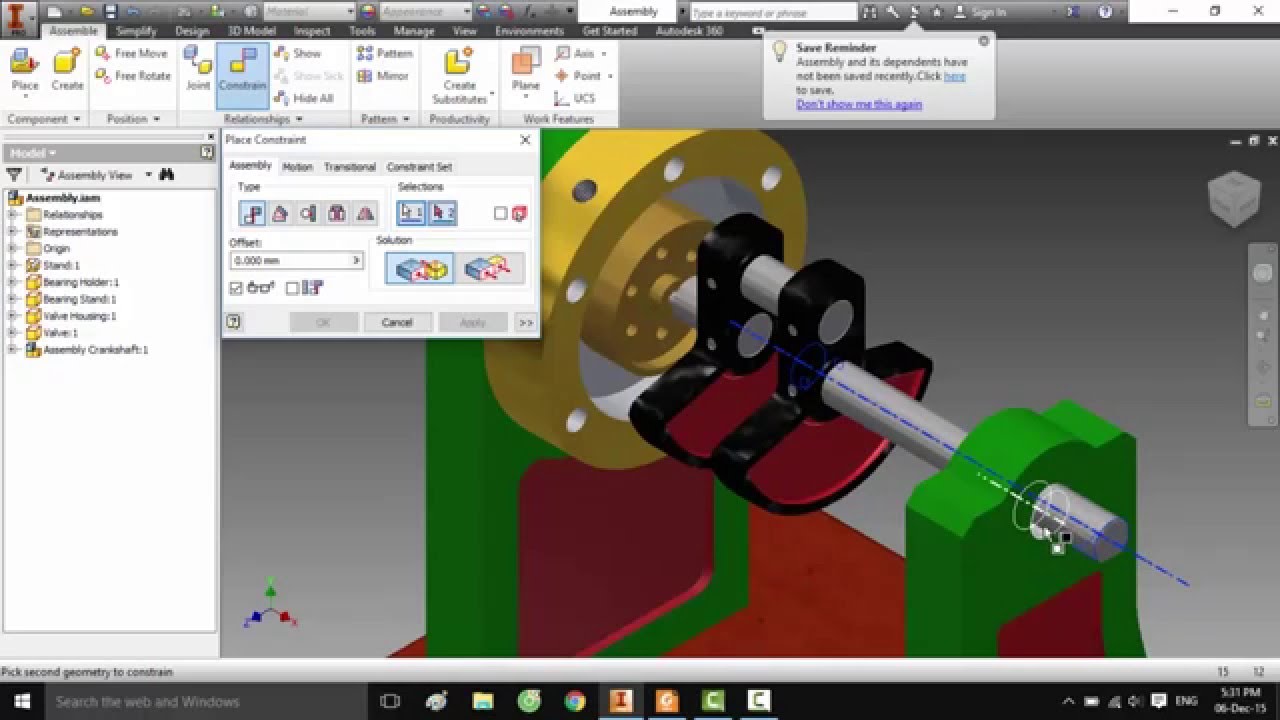Select the Free Rotate tool
Screen dimensions: 1280x720
(133, 75)
